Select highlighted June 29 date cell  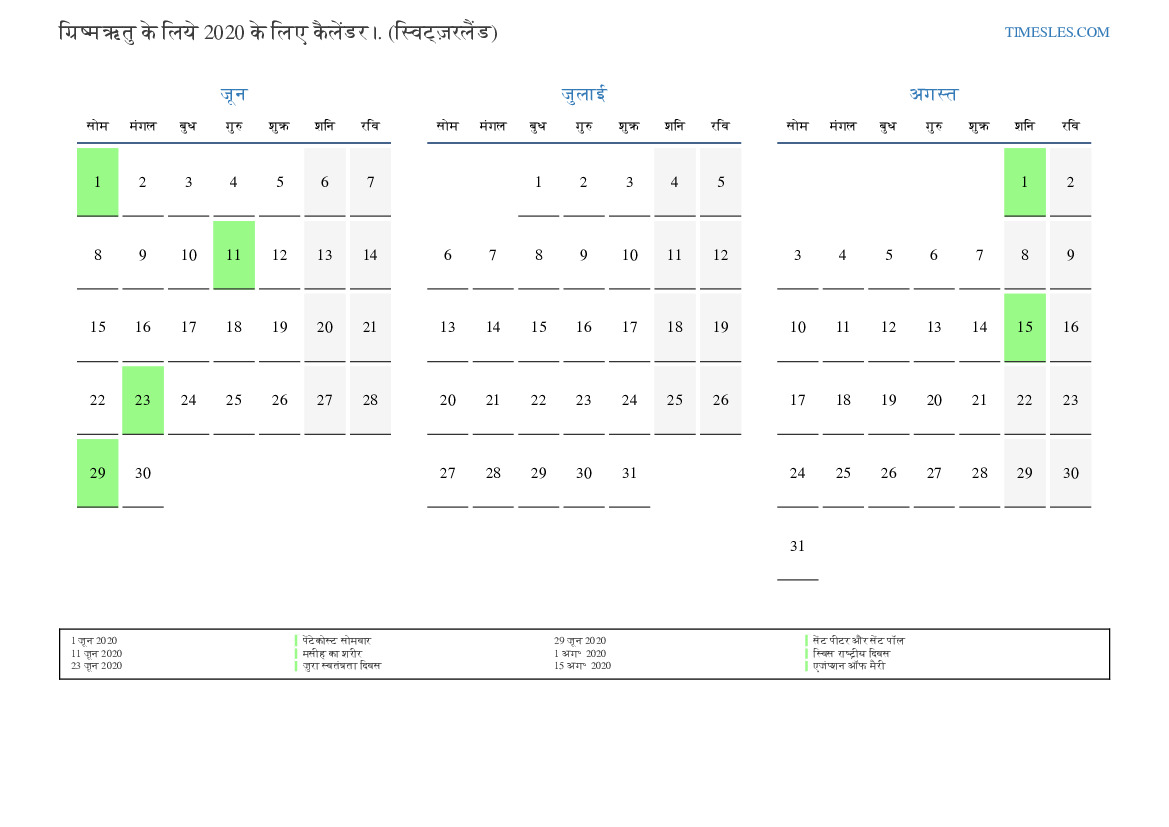tap(98, 473)
